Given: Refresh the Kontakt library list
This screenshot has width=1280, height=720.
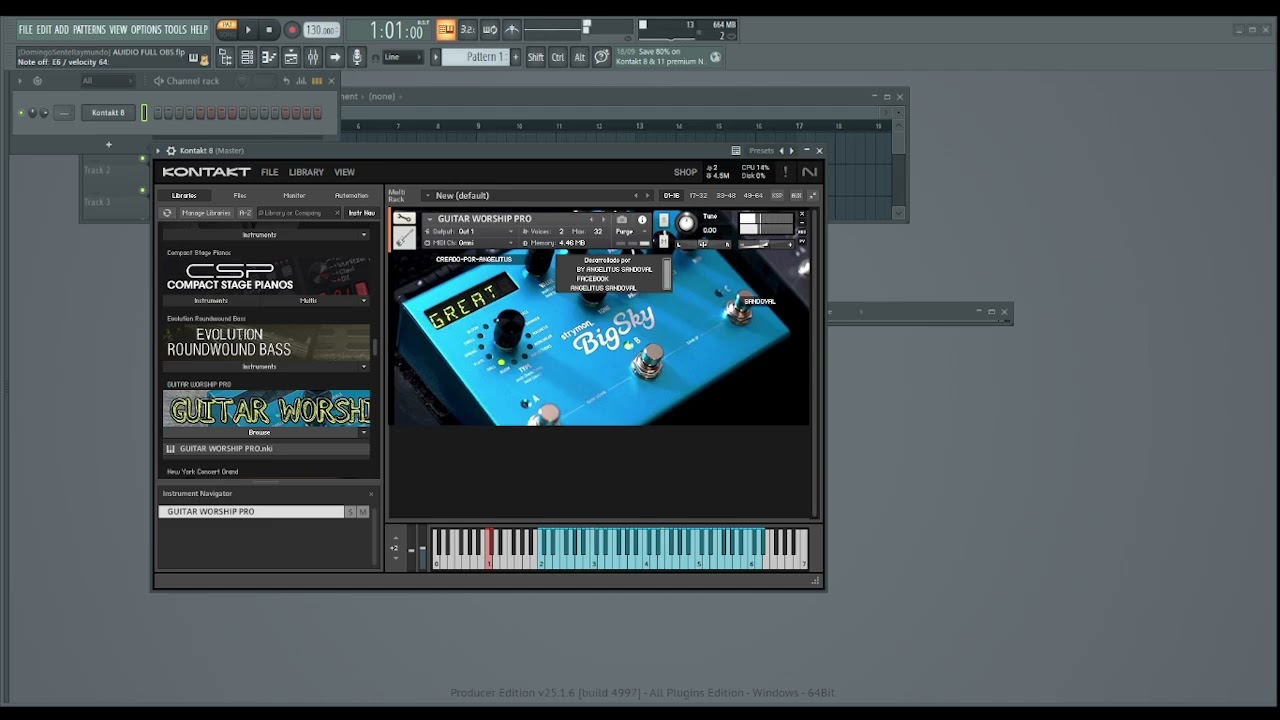Looking at the screenshot, I should (167, 213).
